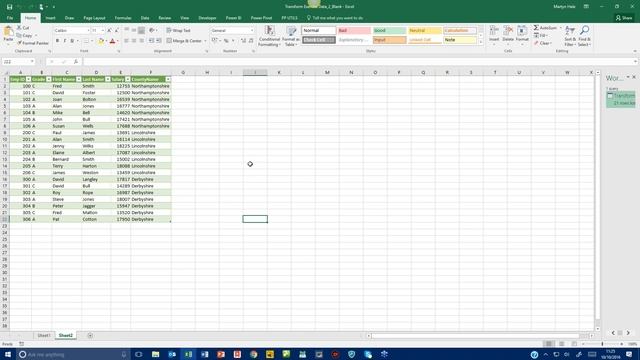Open the Emp ID column filter dropdown

click(28, 79)
